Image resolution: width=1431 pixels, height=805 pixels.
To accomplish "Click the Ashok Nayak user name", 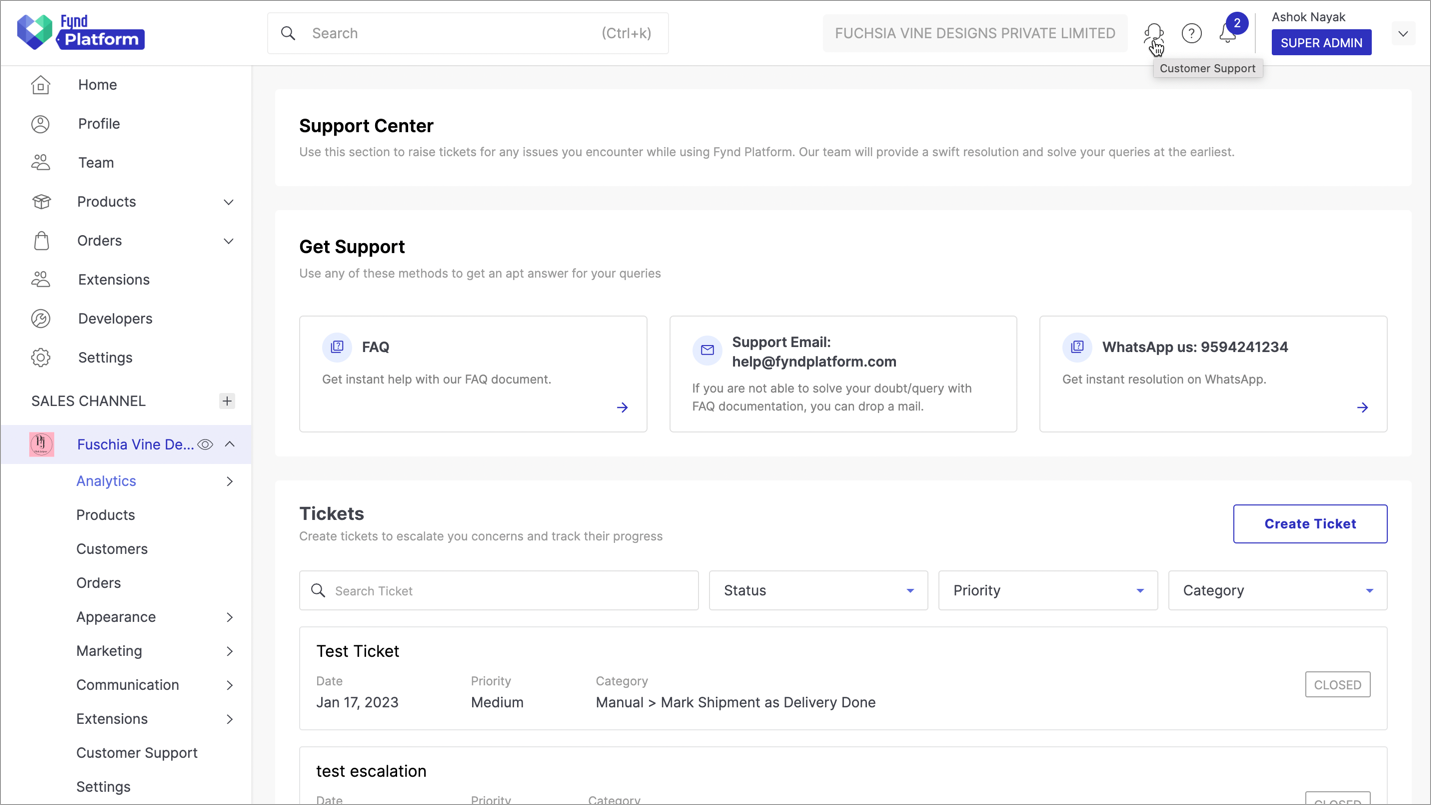I will (1308, 17).
